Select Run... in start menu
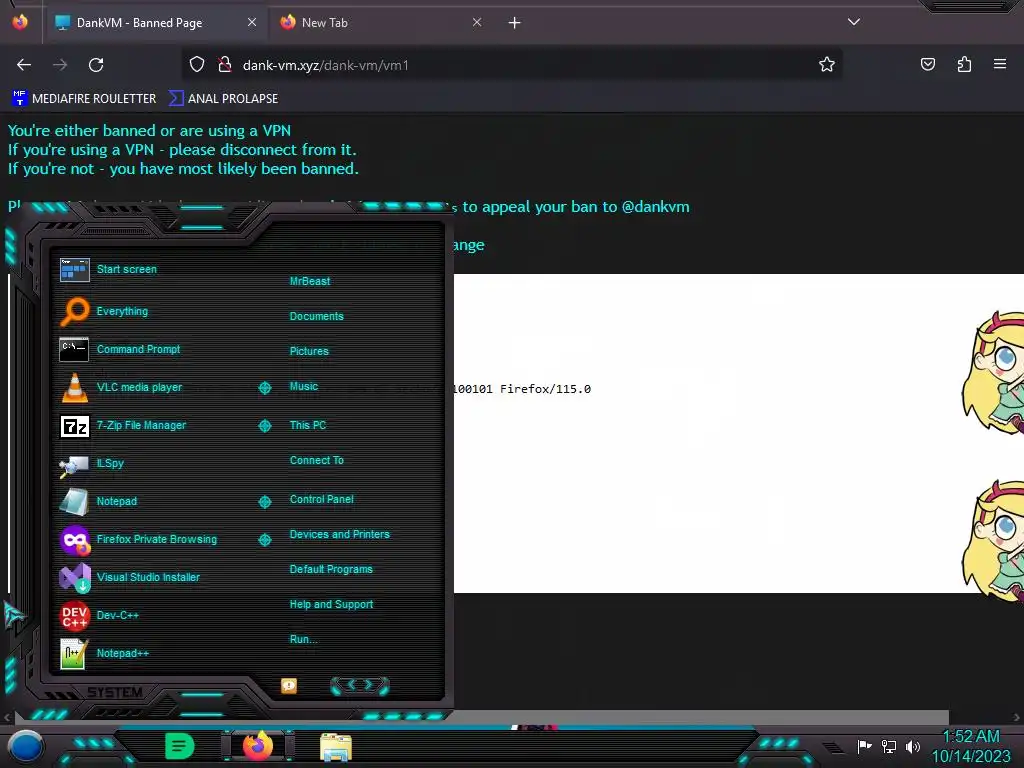Image resolution: width=1024 pixels, height=768 pixels. pyautogui.click(x=304, y=639)
